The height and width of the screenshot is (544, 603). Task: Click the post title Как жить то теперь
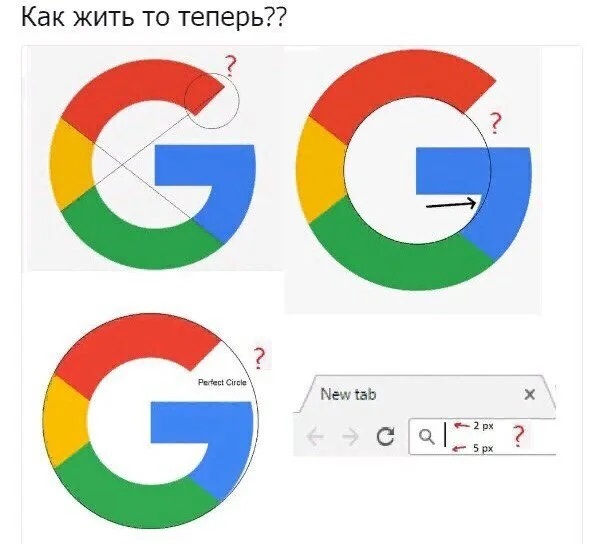(x=153, y=16)
